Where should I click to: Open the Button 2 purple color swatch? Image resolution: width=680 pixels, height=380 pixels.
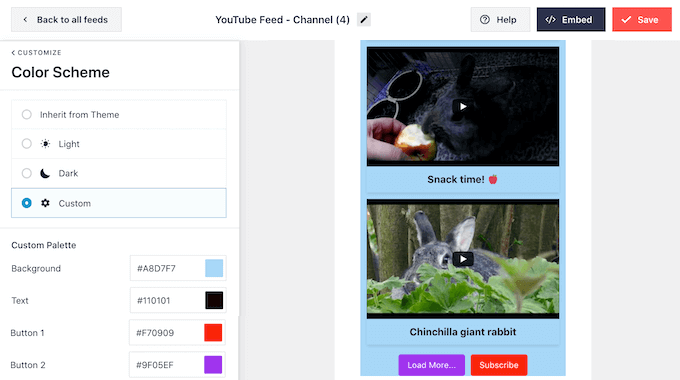click(213, 365)
